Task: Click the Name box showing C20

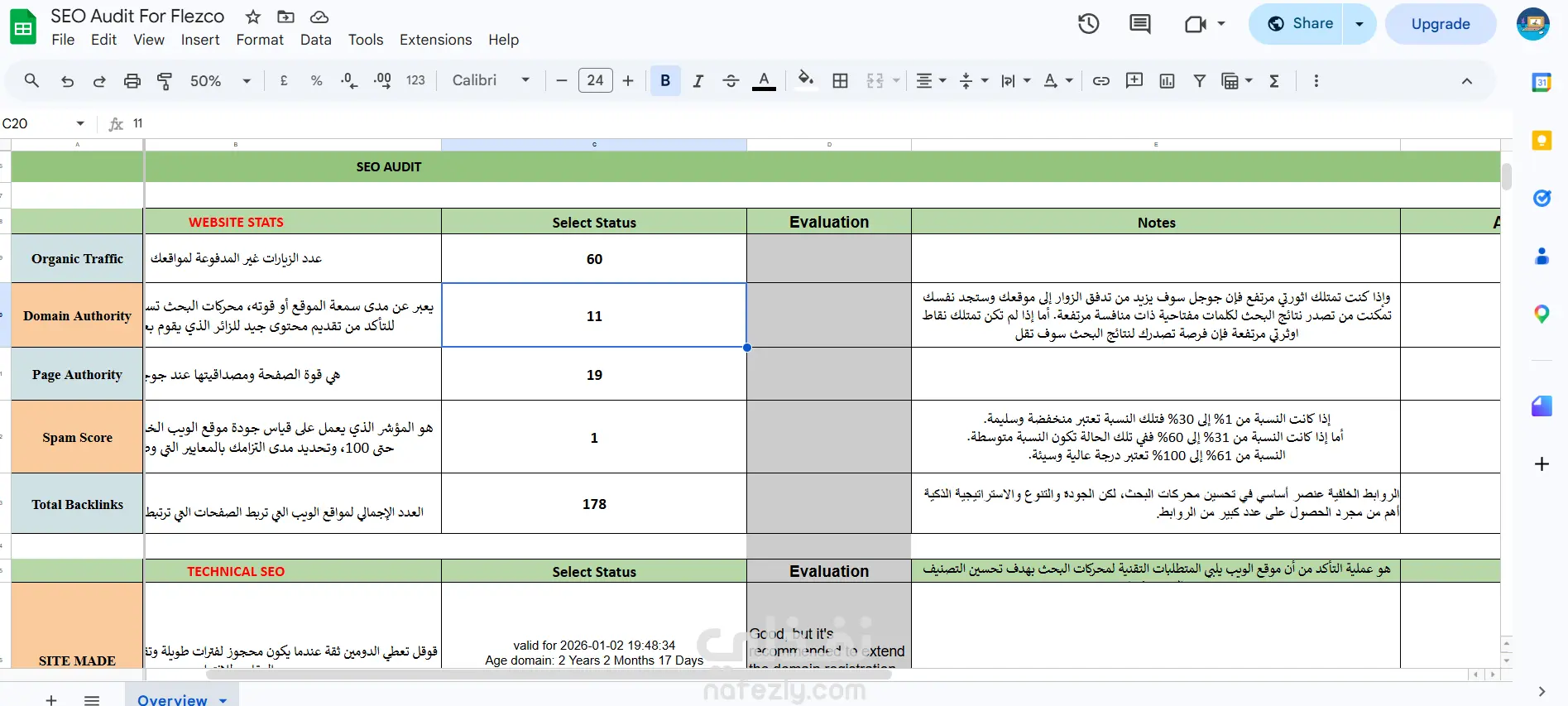Action: point(43,123)
